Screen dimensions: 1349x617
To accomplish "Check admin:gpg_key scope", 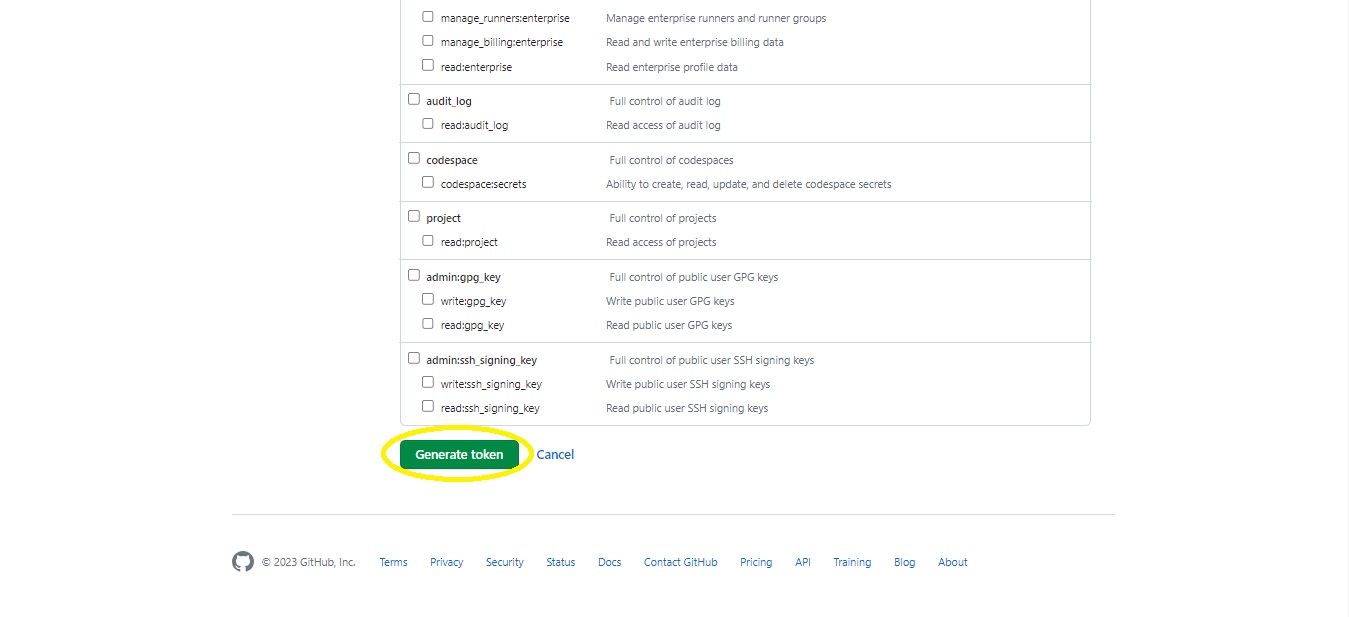I will tap(414, 276).
